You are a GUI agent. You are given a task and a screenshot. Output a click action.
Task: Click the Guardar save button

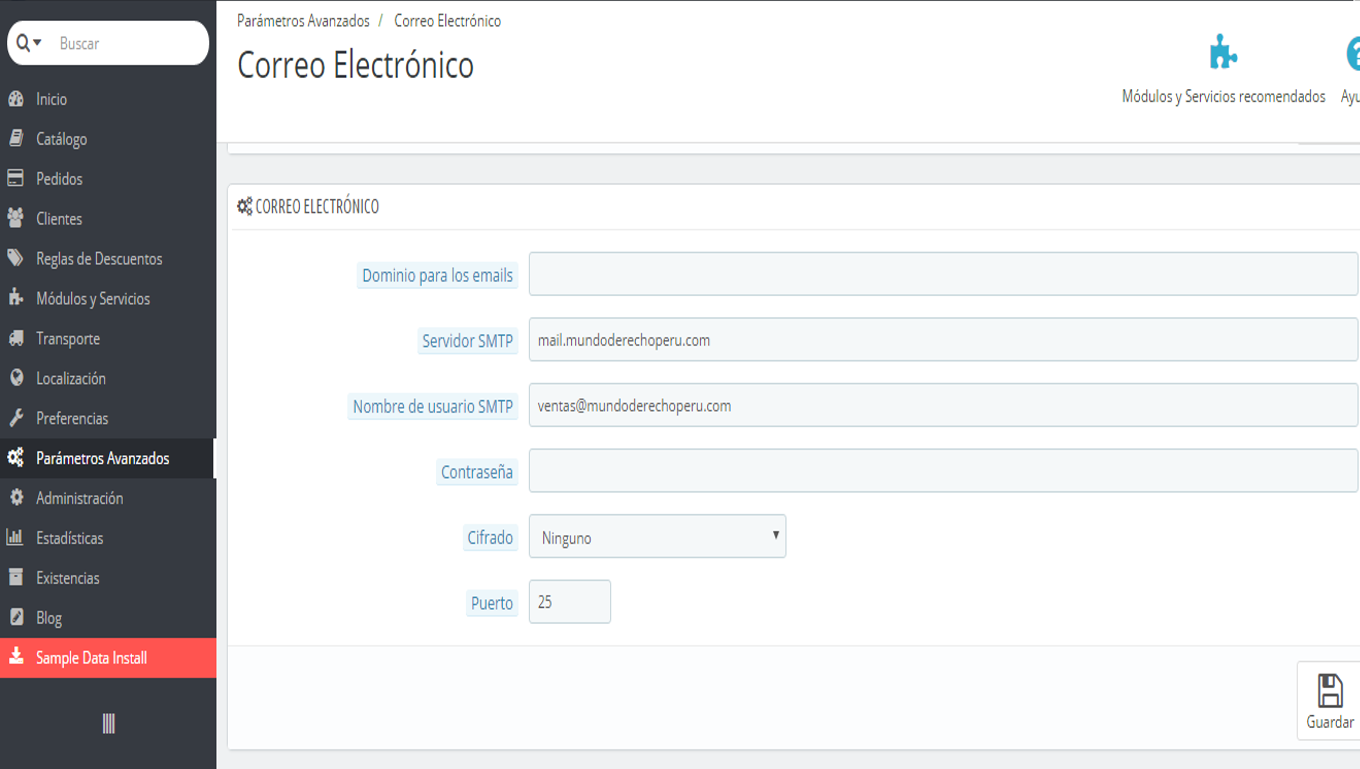(1329, 701)
